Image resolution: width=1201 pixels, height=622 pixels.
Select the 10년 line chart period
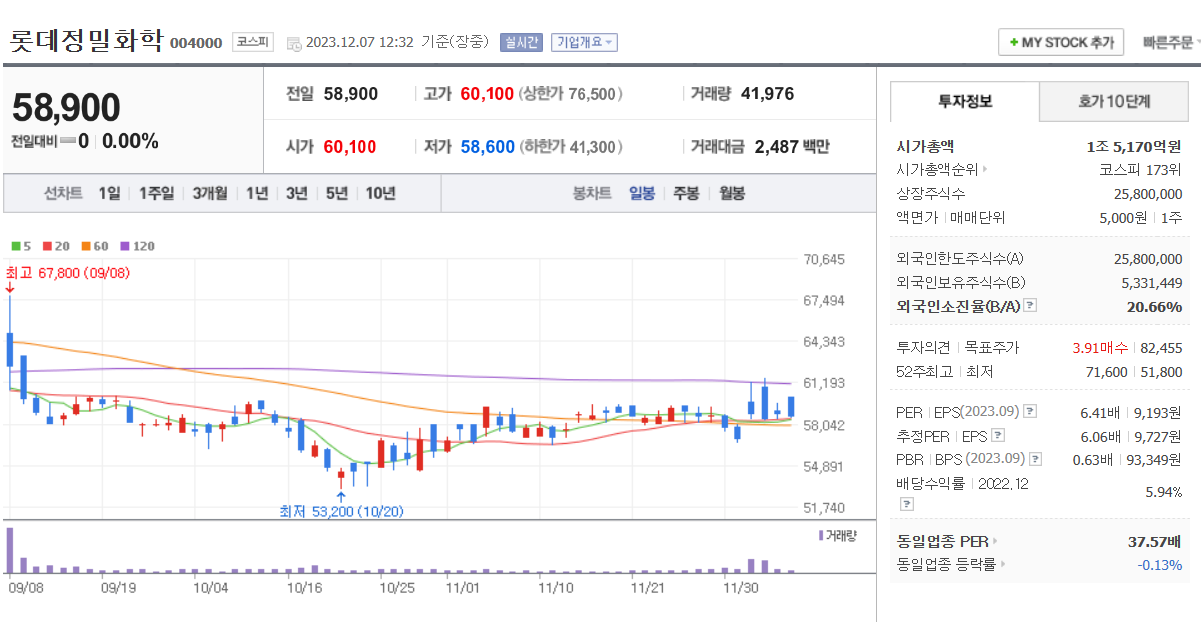(x=380, y=194)
